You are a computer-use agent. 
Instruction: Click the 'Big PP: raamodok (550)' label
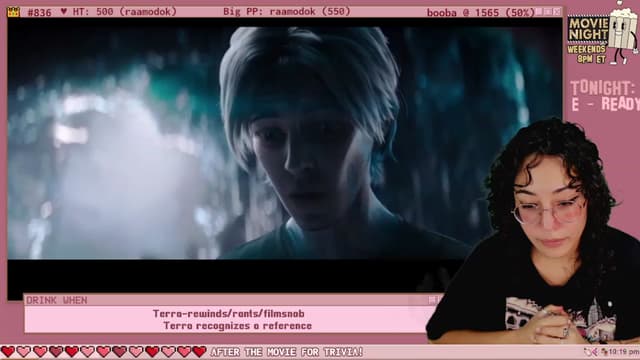pos(287,11)
